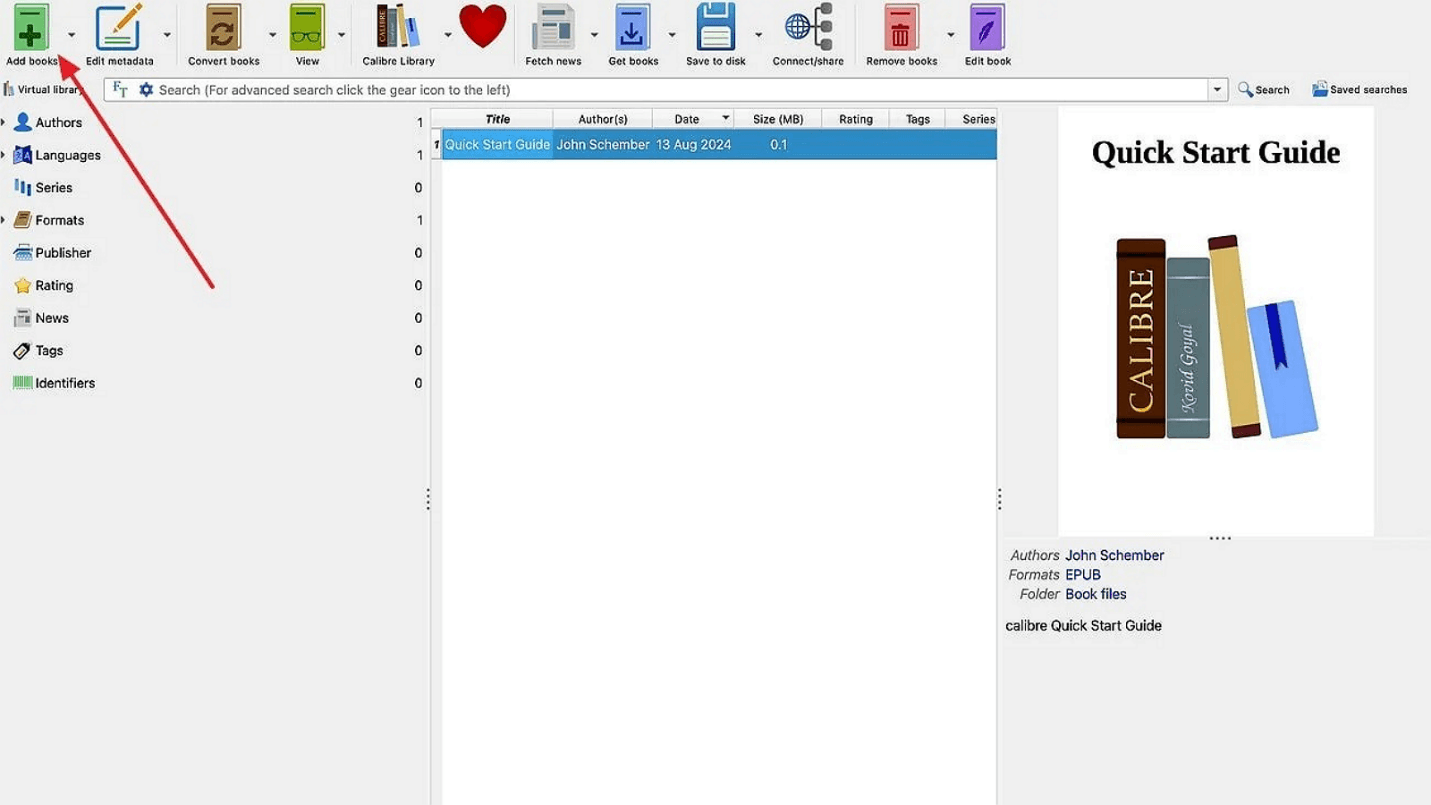The height and width of the screenshot is (805, 1431).
Task: Select the Tags category
Action: [x=38, y=350]
